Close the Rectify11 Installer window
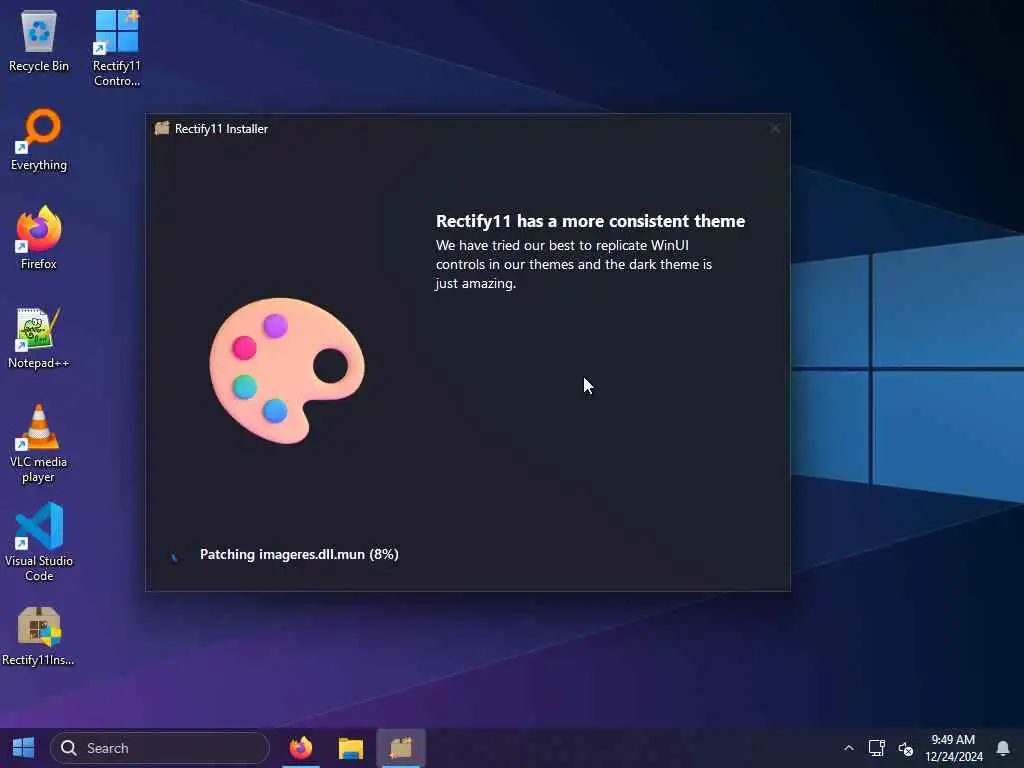Screen dimensions: 1024x768 pos(775,129)
